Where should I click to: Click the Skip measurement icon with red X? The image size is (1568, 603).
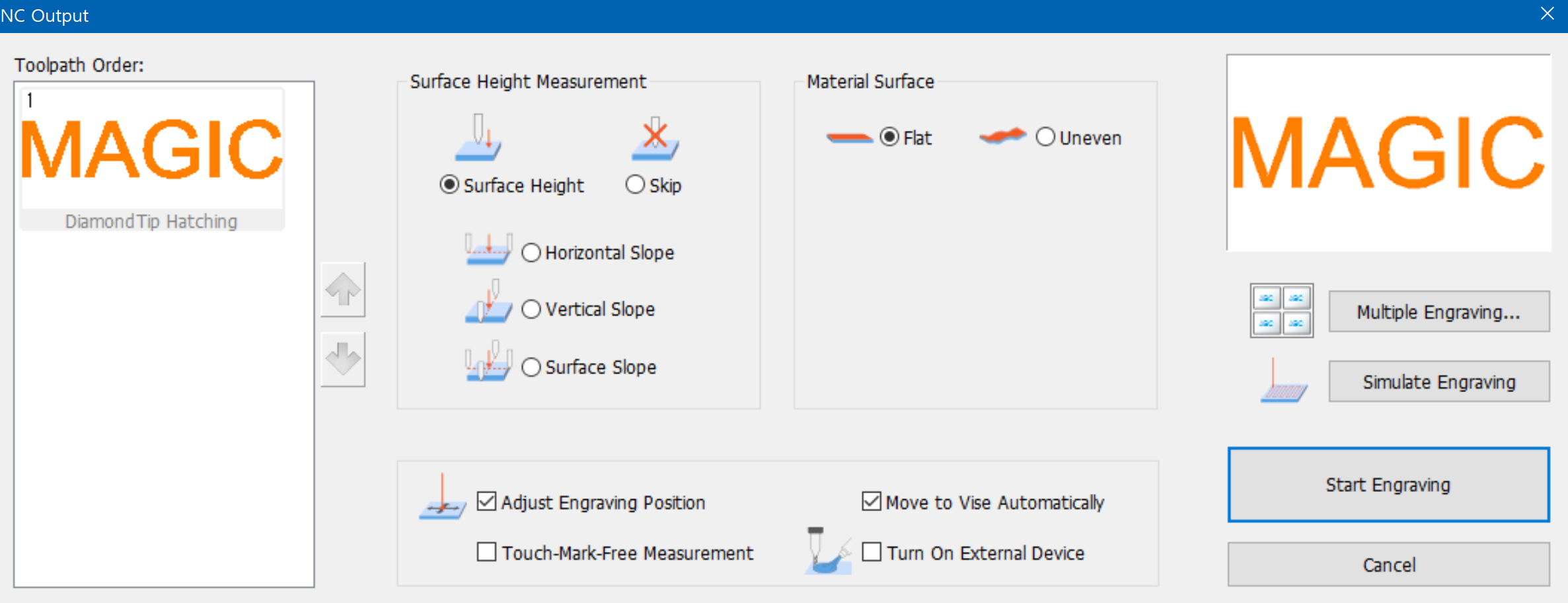point(655,138)
